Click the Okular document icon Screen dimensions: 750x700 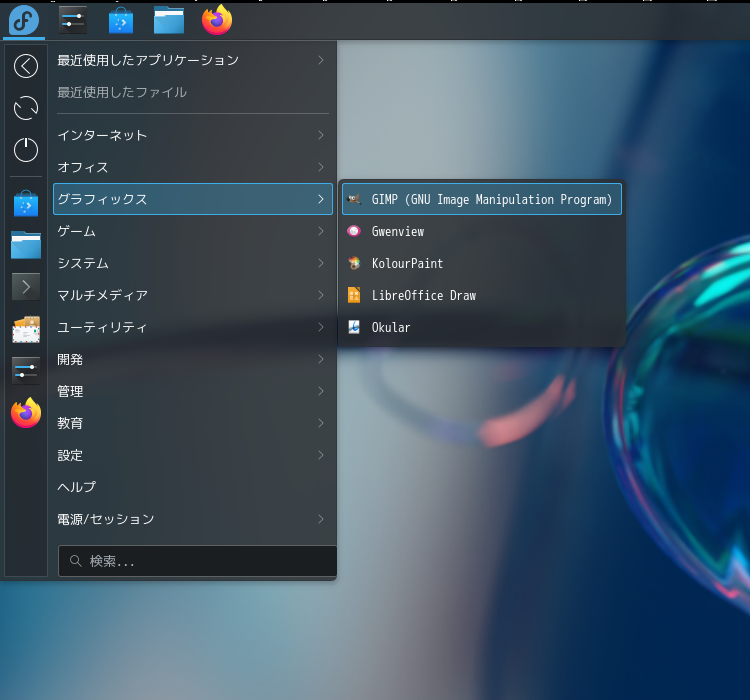click(x=354, y=327)
